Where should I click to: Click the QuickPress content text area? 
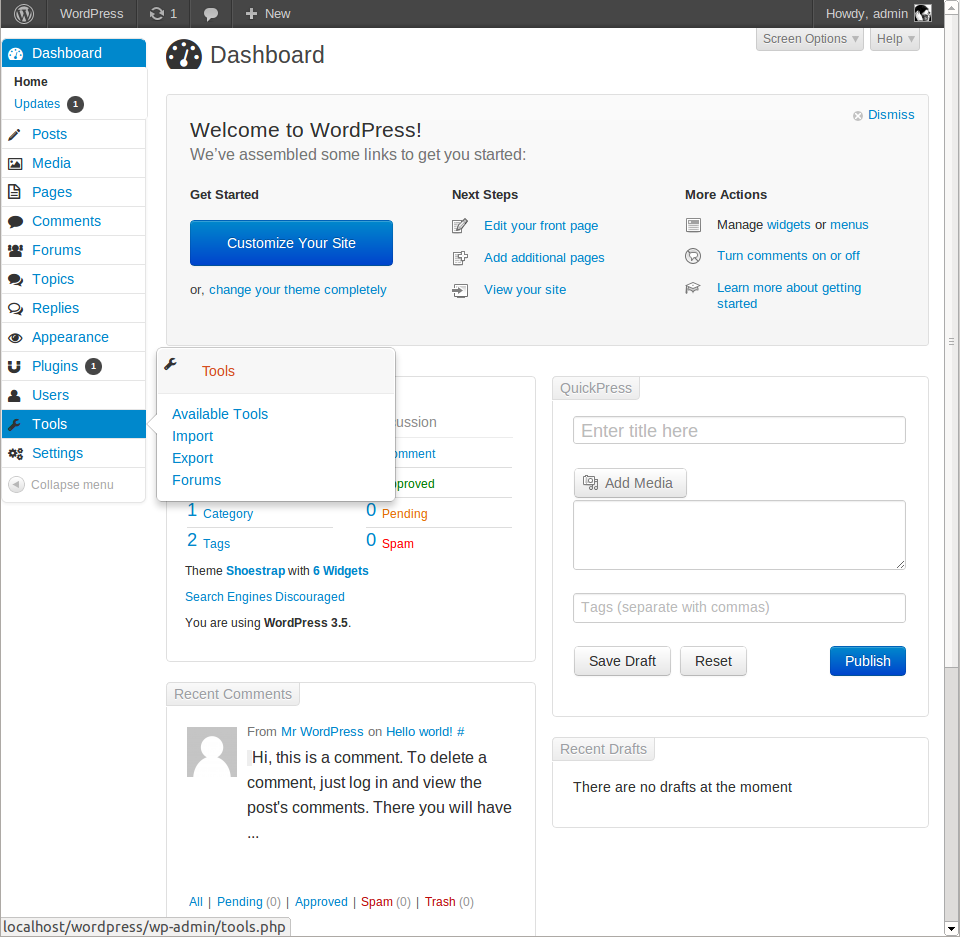click(x=739, y=535)
